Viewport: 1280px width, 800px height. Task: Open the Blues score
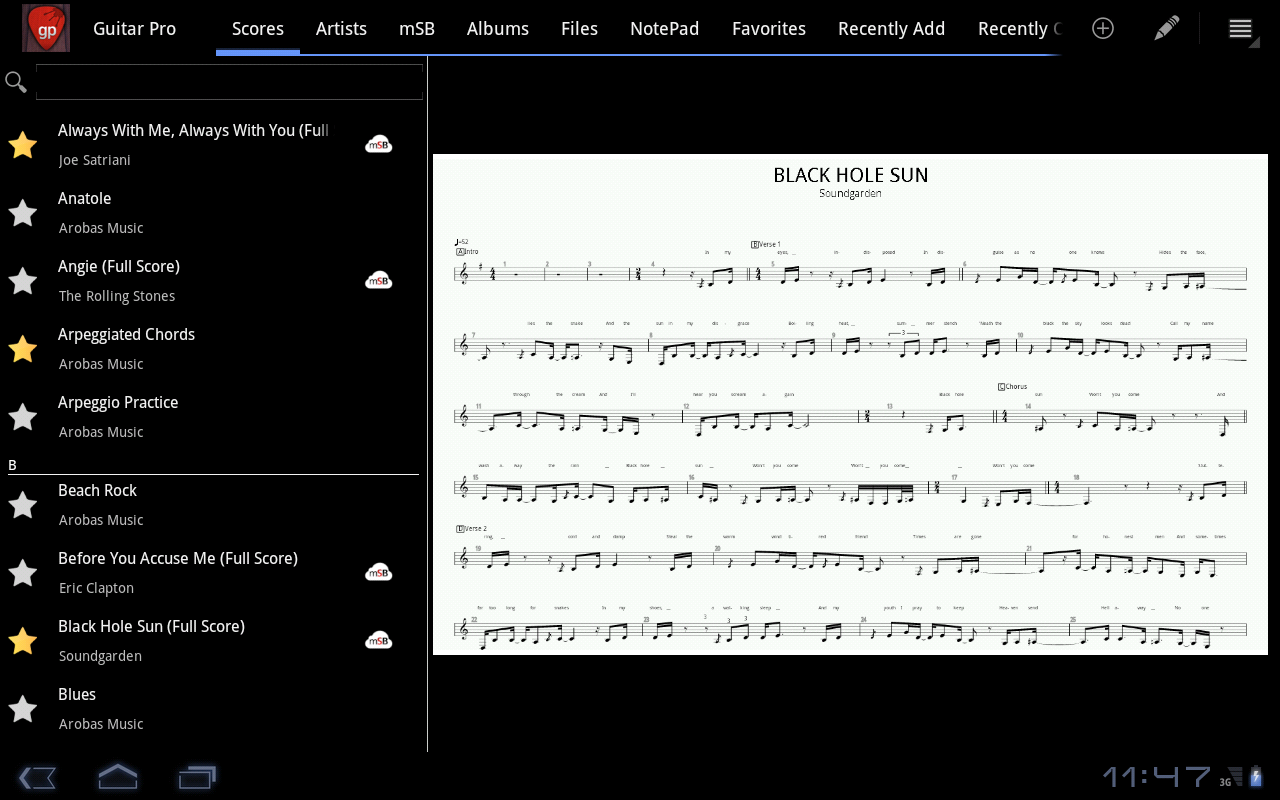(77, 694)
